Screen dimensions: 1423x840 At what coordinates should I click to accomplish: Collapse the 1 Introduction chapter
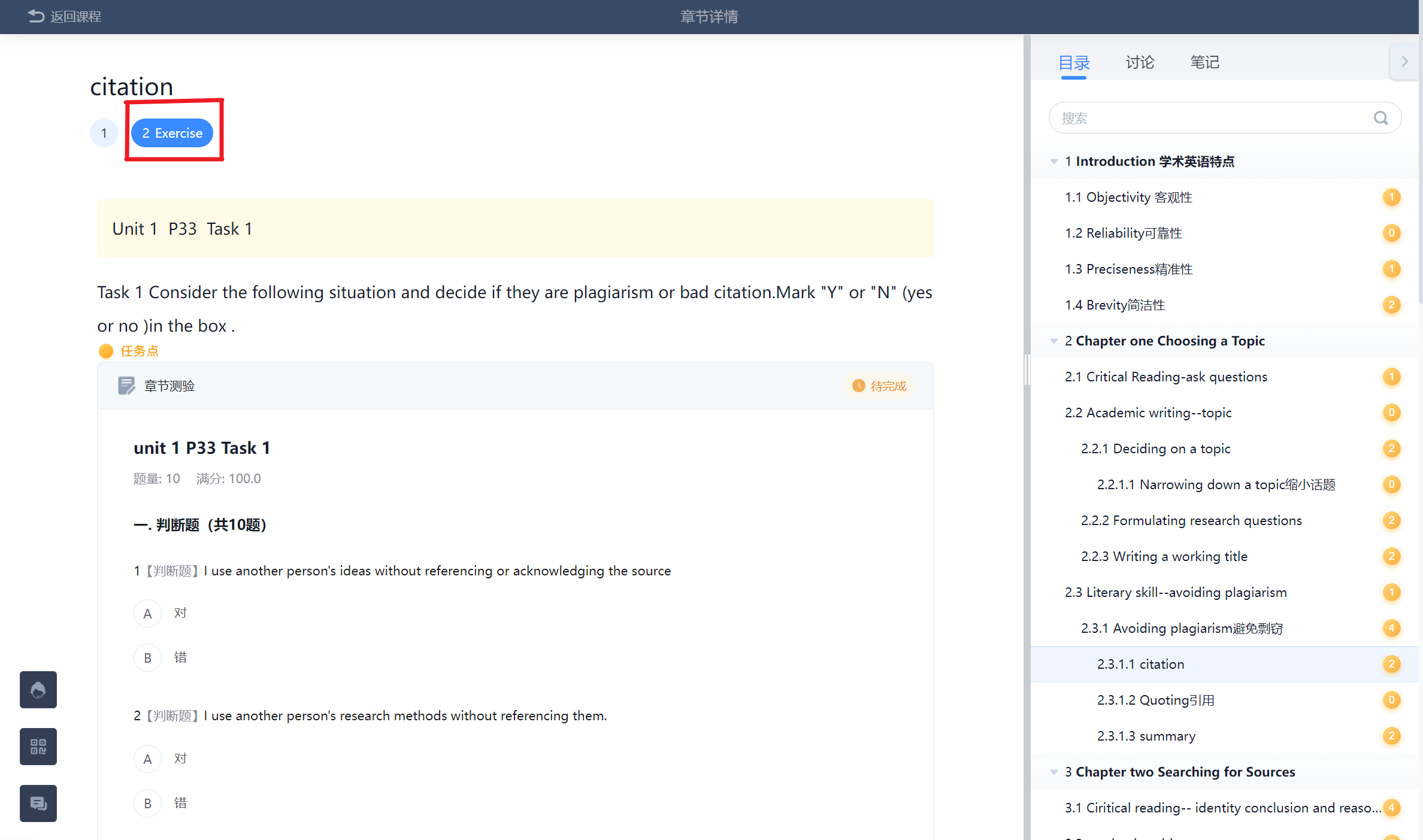[x=1053, y=161]
